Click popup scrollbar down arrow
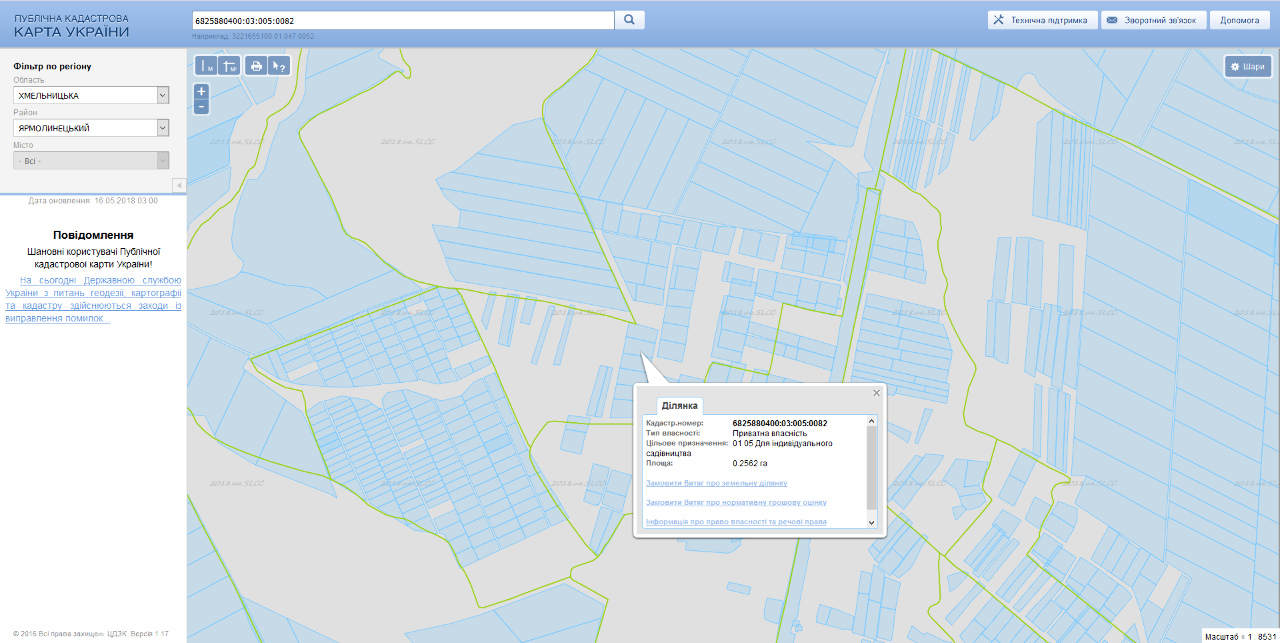The width and height of the screenshot is (1280, 643). tap(871, 522)
